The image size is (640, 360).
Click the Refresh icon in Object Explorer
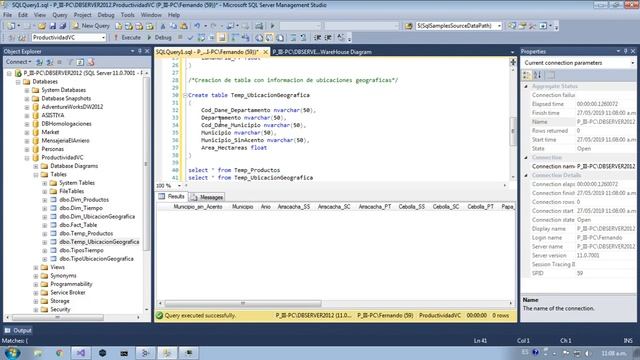(80, 62)
